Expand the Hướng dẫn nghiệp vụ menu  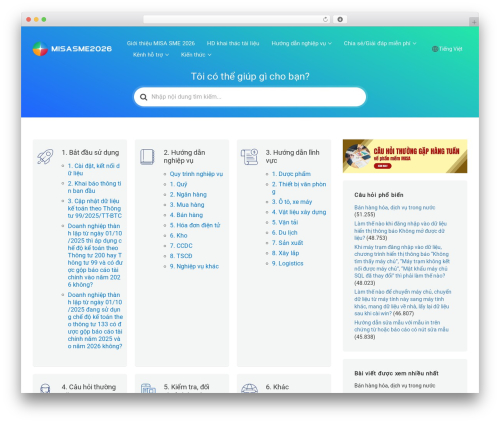301,43
